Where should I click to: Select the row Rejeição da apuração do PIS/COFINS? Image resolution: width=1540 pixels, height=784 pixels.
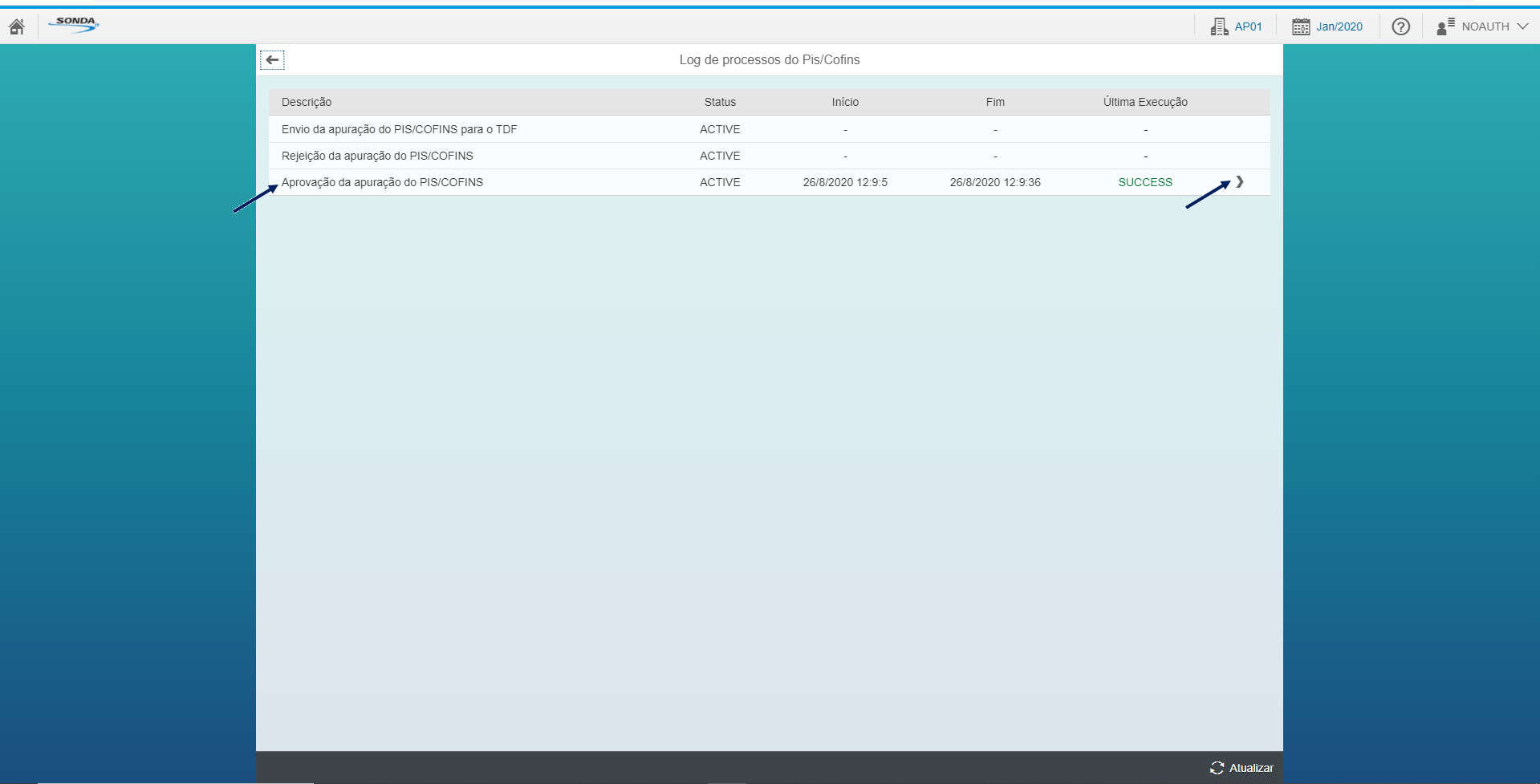click(769, 156)
